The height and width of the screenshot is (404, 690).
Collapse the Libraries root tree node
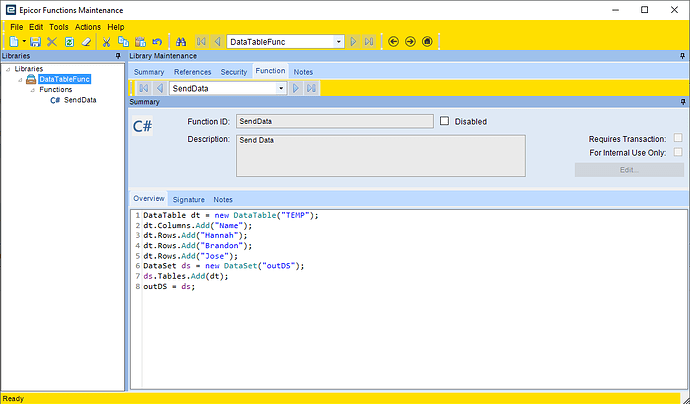click(x=8, y=69)
